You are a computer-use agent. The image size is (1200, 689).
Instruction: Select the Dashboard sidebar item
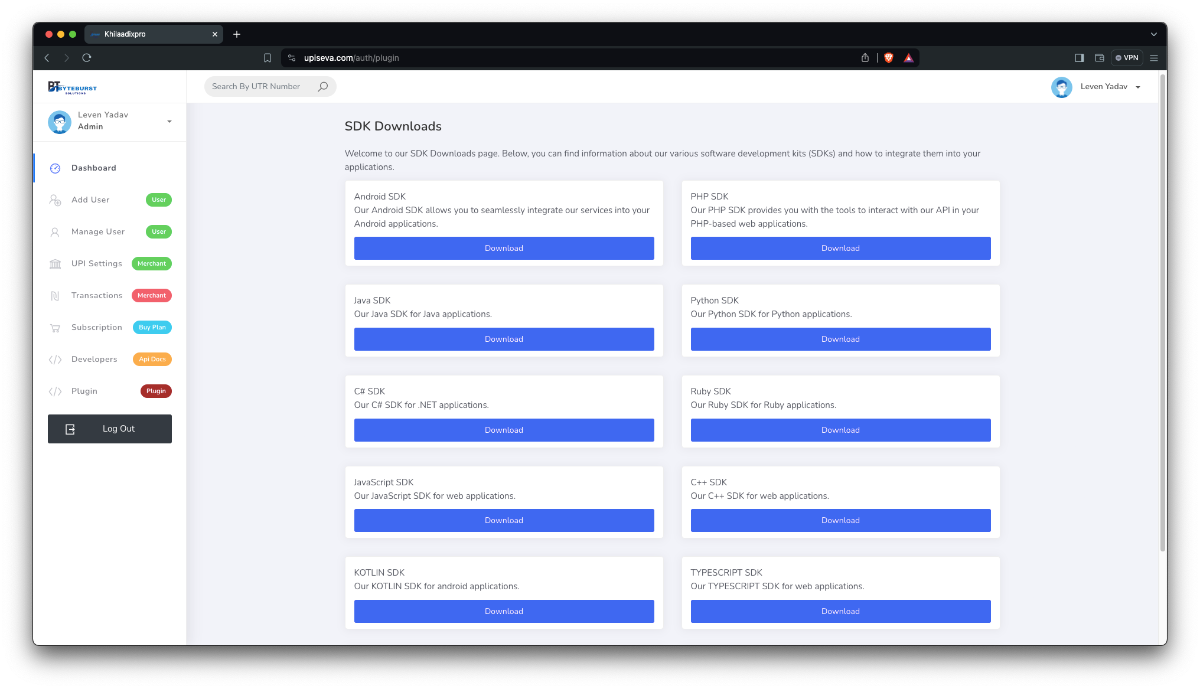click(x=93, y=168)
